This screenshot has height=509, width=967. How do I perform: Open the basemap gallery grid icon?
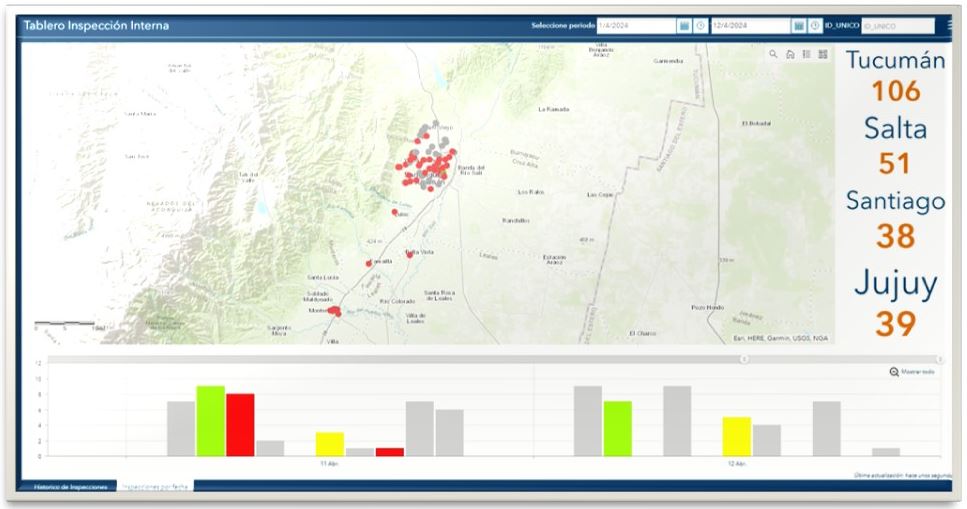pyautogui.click(x=822, y=54)
